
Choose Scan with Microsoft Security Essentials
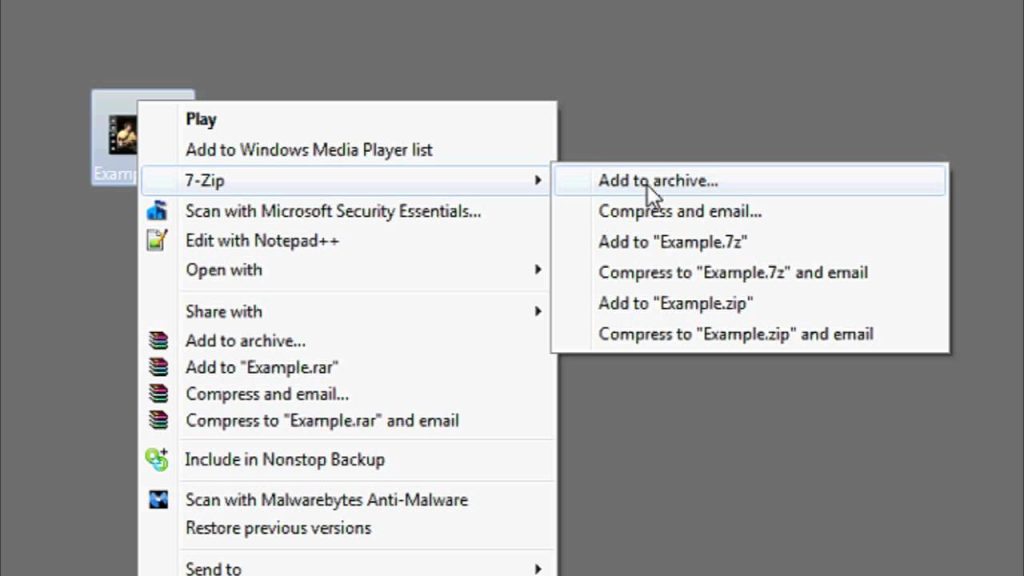coord(349,211)
